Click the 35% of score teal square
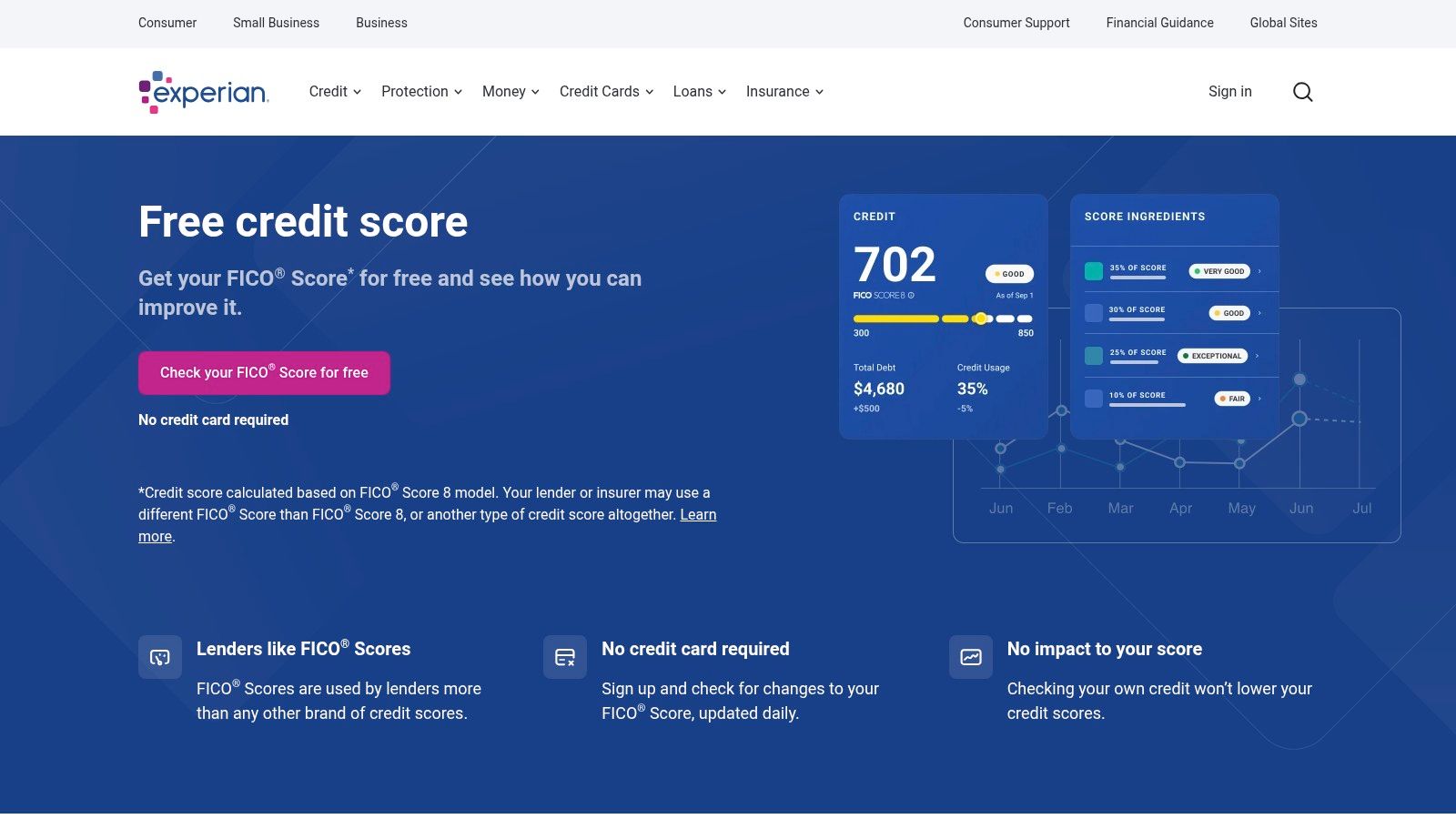 click(x=1094, y=271)
